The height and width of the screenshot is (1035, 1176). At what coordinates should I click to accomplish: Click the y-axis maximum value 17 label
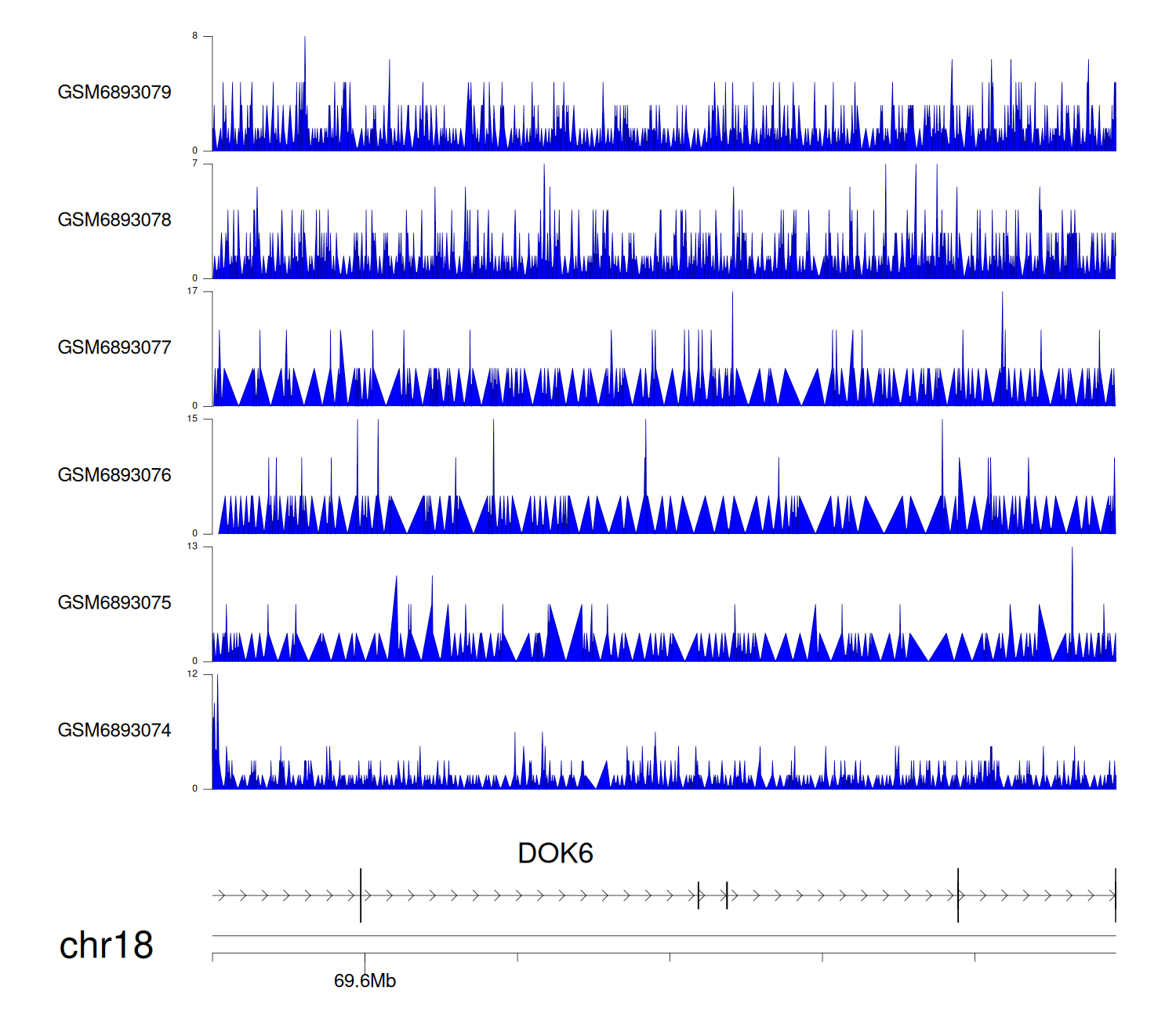pyautogui.click(x=192, y=291)
